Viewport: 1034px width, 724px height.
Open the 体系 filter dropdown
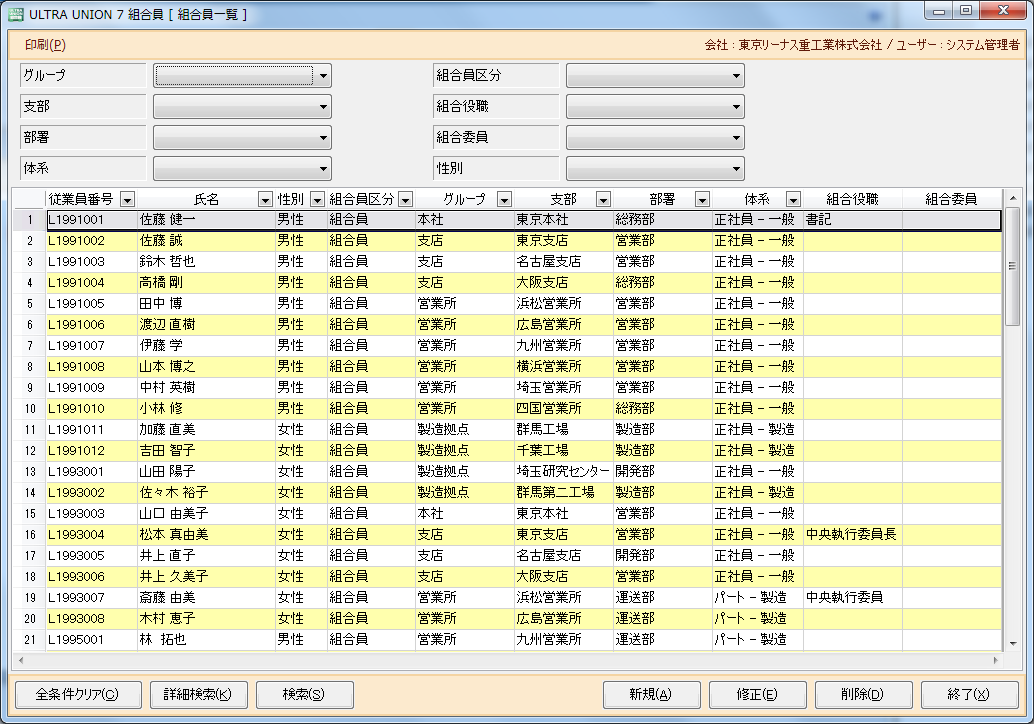[x=242, y=169]
